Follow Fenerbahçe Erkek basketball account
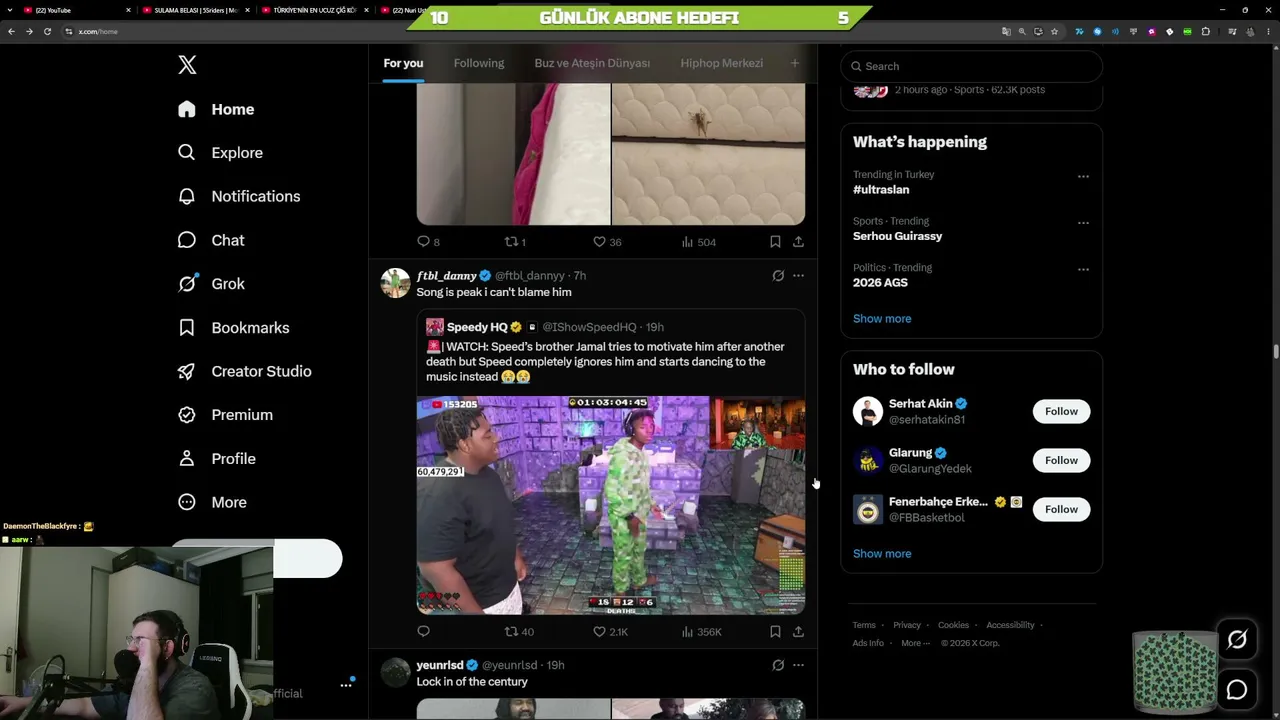The width and height of the screenshot is (1280, 720). point(1061,509)
